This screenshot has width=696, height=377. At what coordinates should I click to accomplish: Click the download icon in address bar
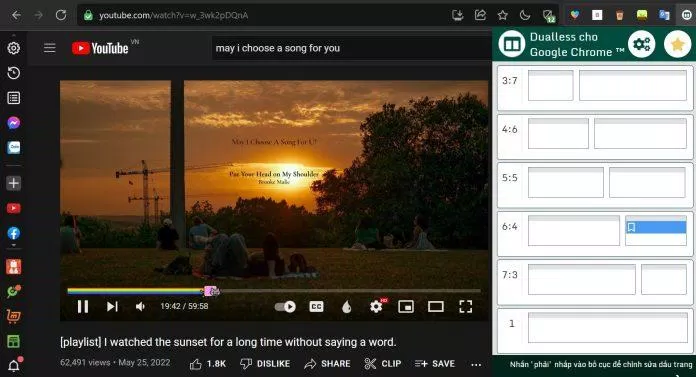click(457, 15)
